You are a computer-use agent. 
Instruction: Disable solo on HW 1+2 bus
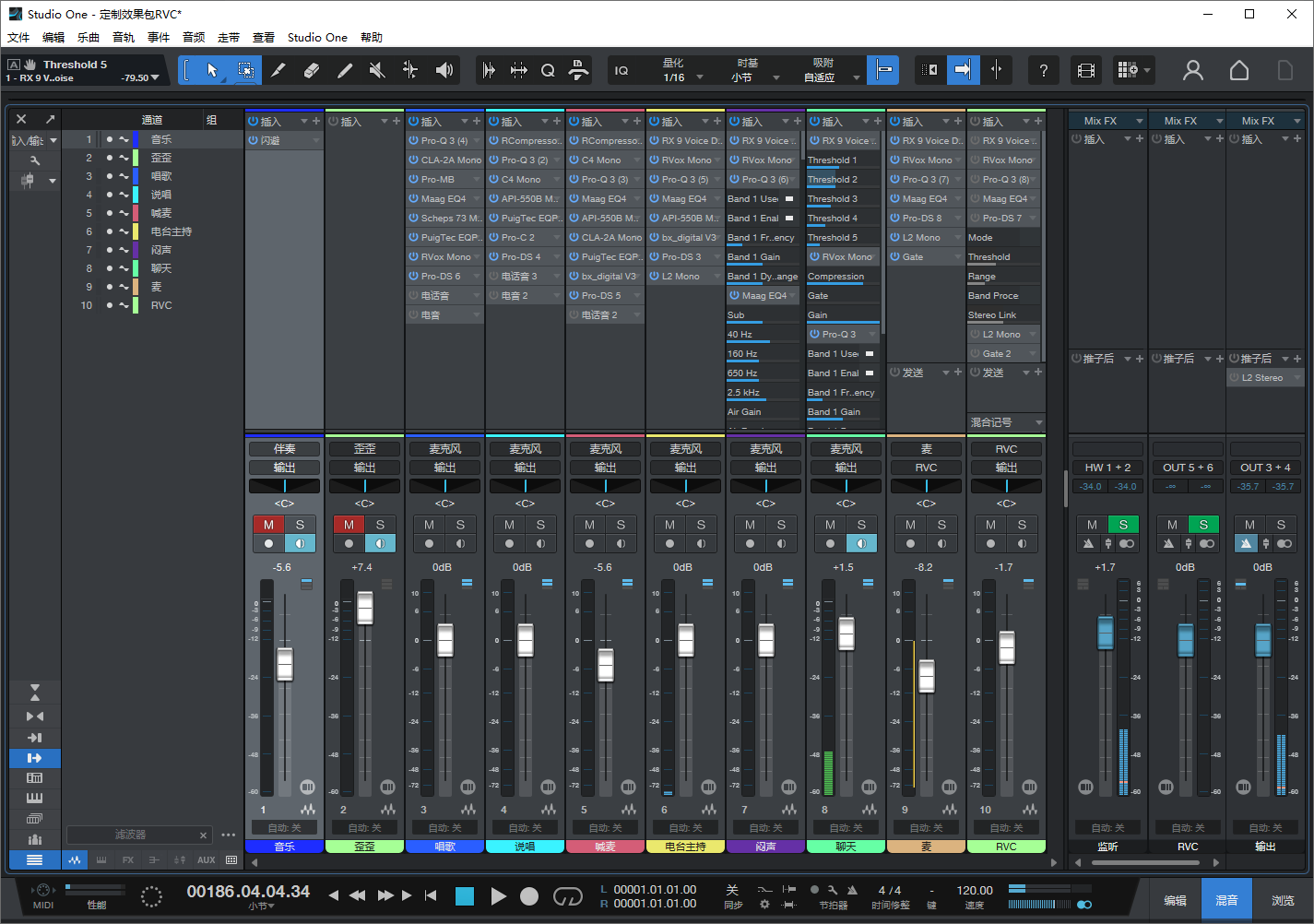(x=1123, y=525)
